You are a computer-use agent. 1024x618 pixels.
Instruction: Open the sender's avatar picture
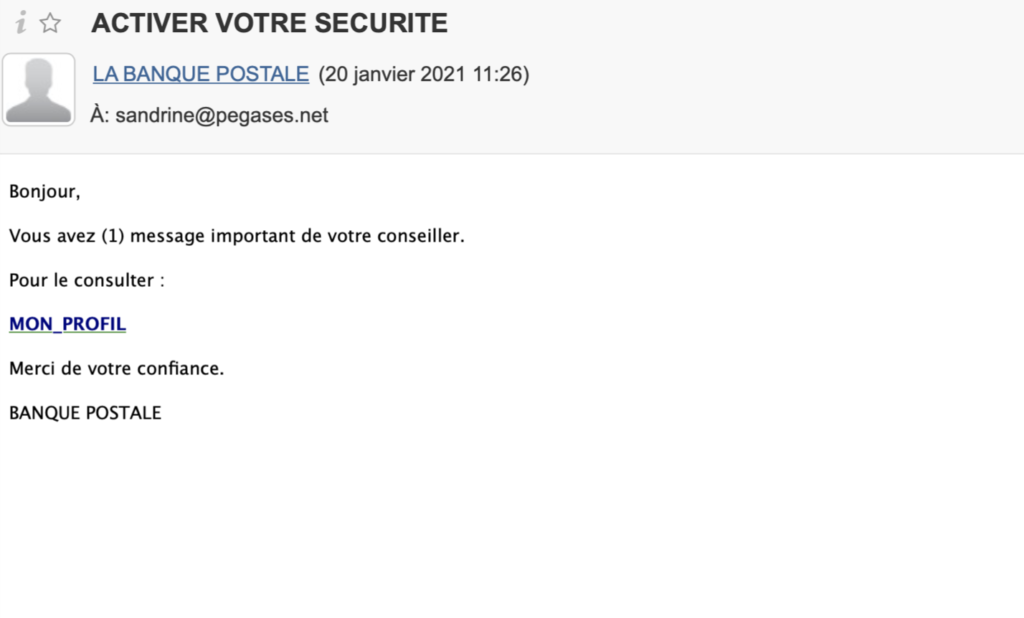click(39, 89)
